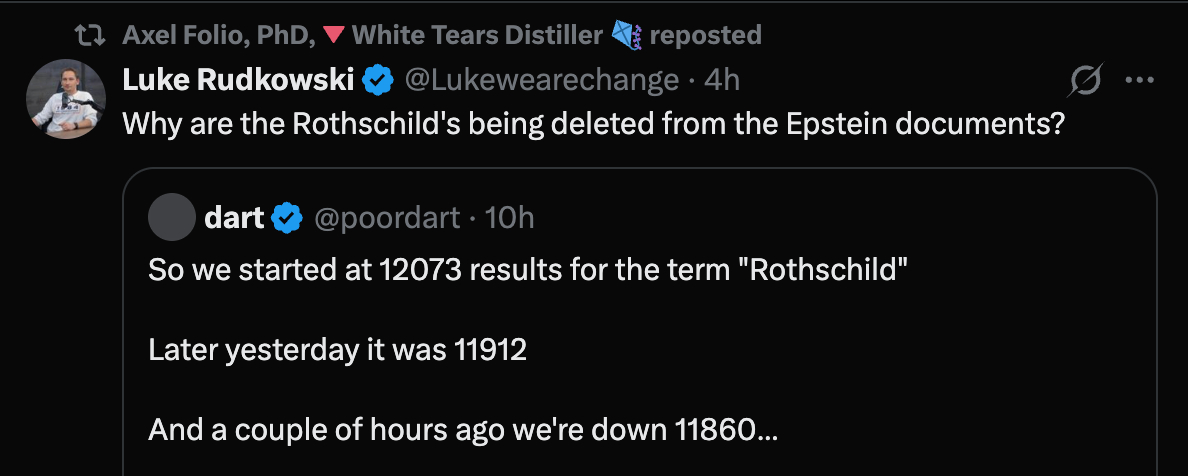The image size is (1188, 476).
Task: Open the @poordart handle link
Action: (x=388, y=217)
